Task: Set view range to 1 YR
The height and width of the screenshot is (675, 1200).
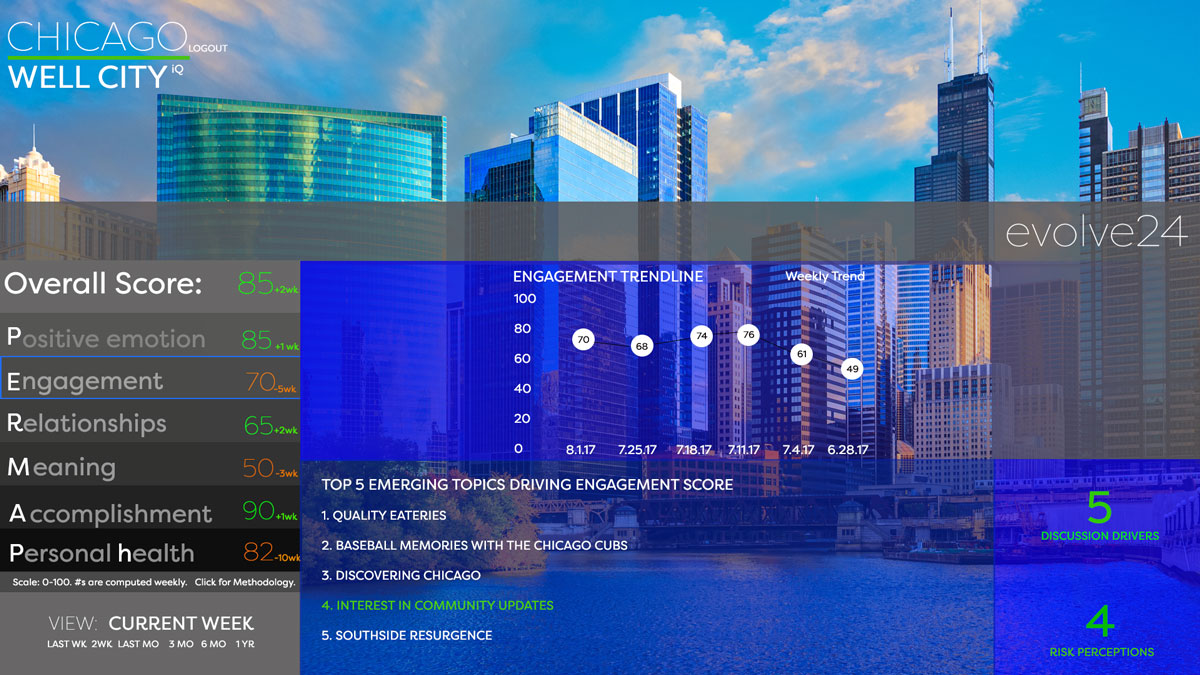Action: tap(245, 644)
